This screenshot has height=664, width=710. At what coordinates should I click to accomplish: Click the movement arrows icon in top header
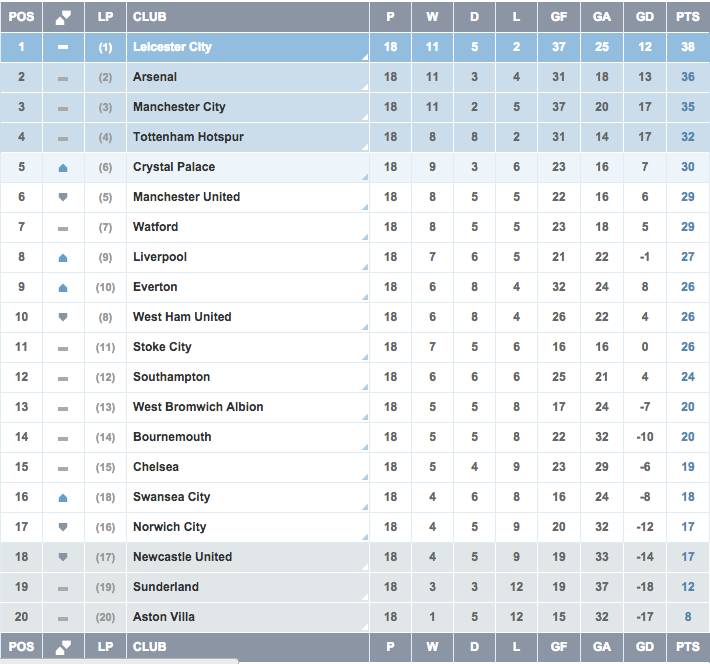(63, 17)
